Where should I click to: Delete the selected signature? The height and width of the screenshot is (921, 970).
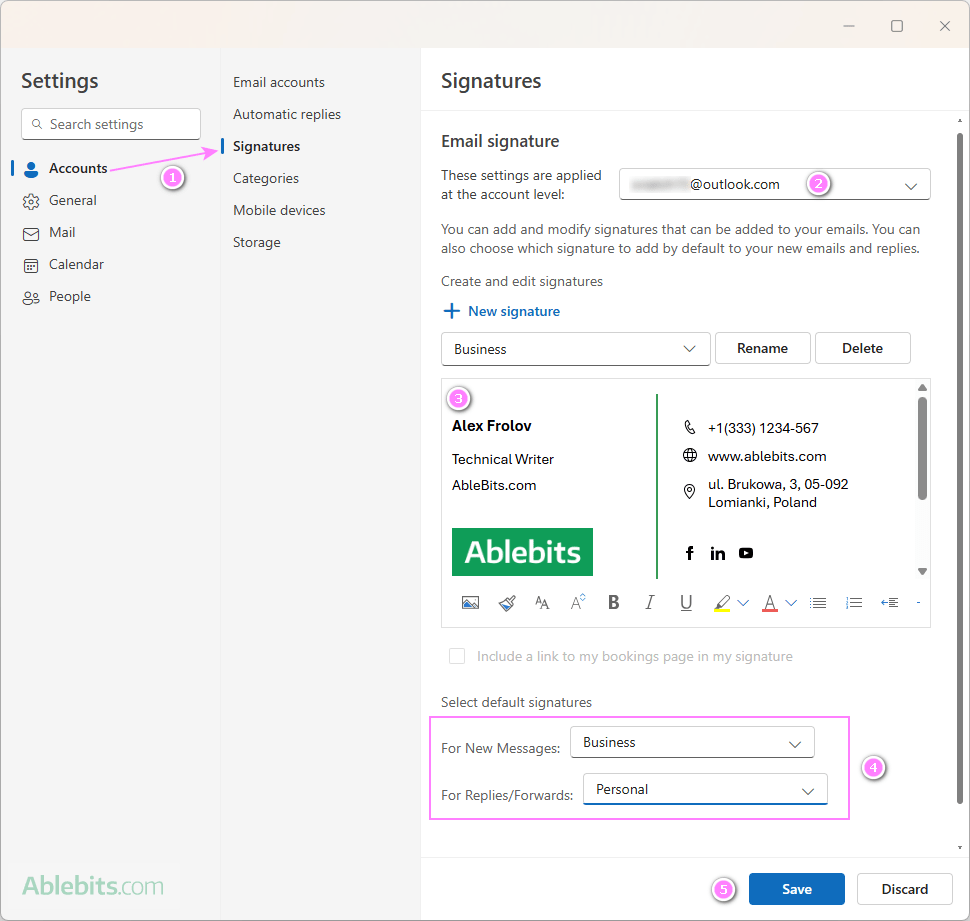click(x=862, y=348)
